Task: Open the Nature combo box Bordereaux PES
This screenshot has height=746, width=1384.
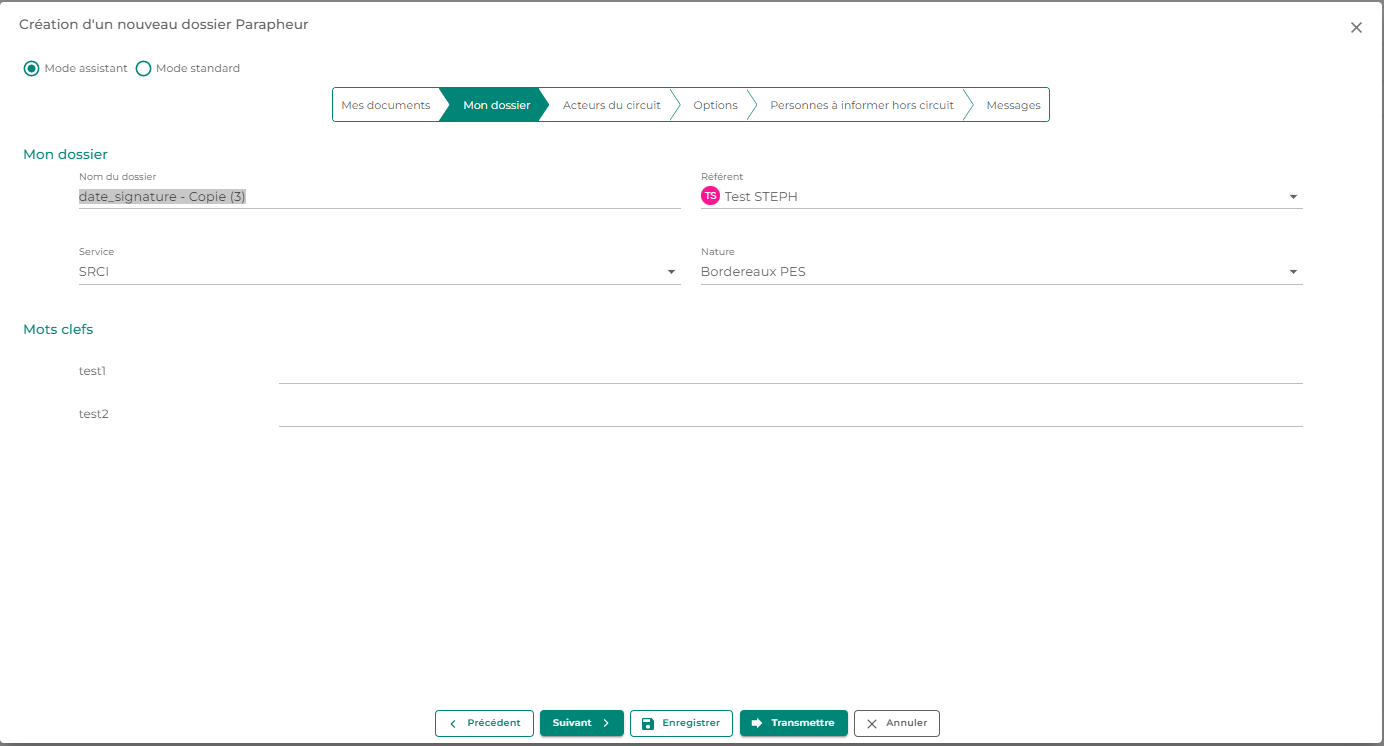Action: (x=1002, y=272)
